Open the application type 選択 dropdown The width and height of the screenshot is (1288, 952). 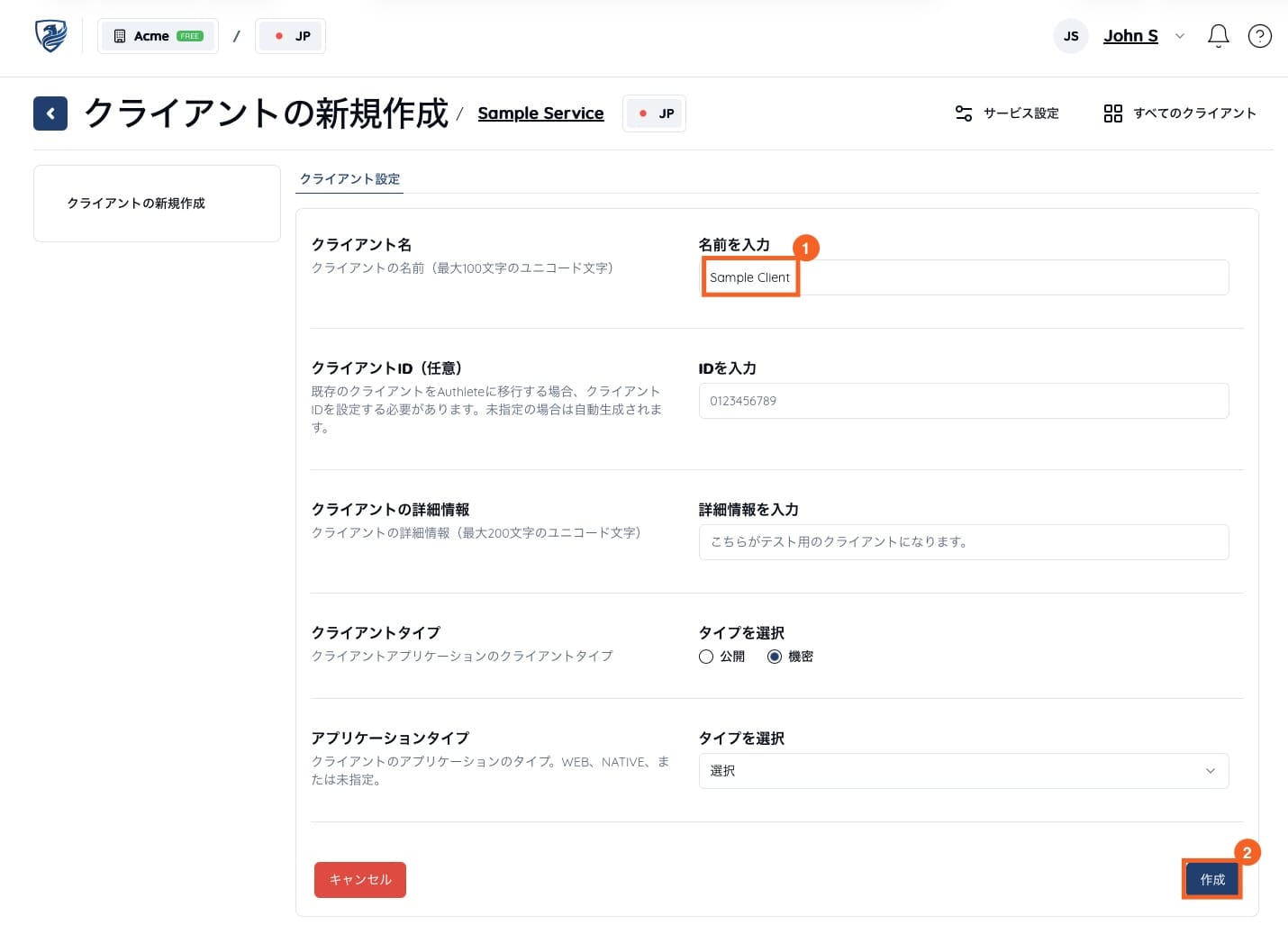tap(964, 771)
